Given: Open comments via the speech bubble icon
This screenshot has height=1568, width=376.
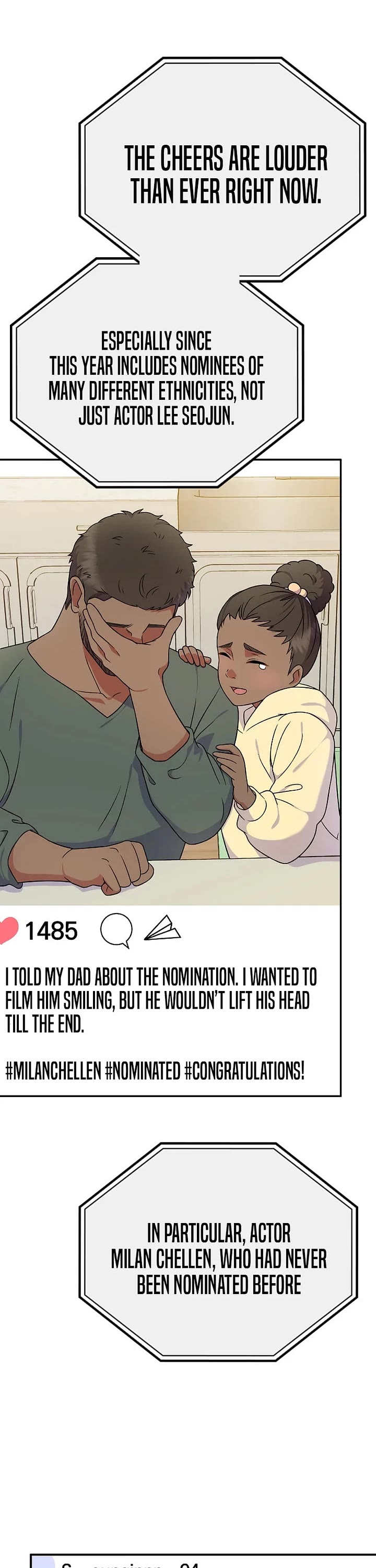Looking at the screenshot, I should tap(116, 931).
